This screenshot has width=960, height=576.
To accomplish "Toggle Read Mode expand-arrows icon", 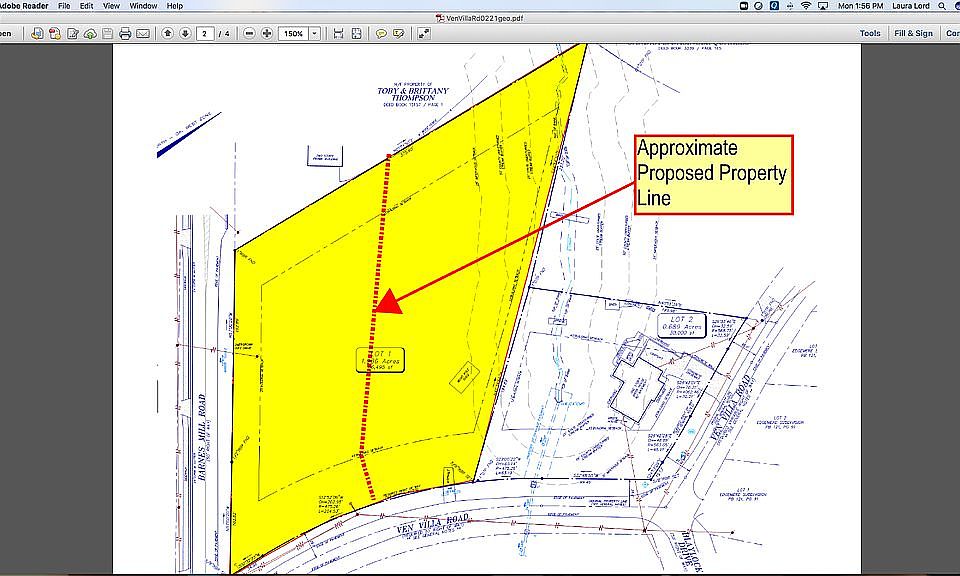I will pos(424,34).
